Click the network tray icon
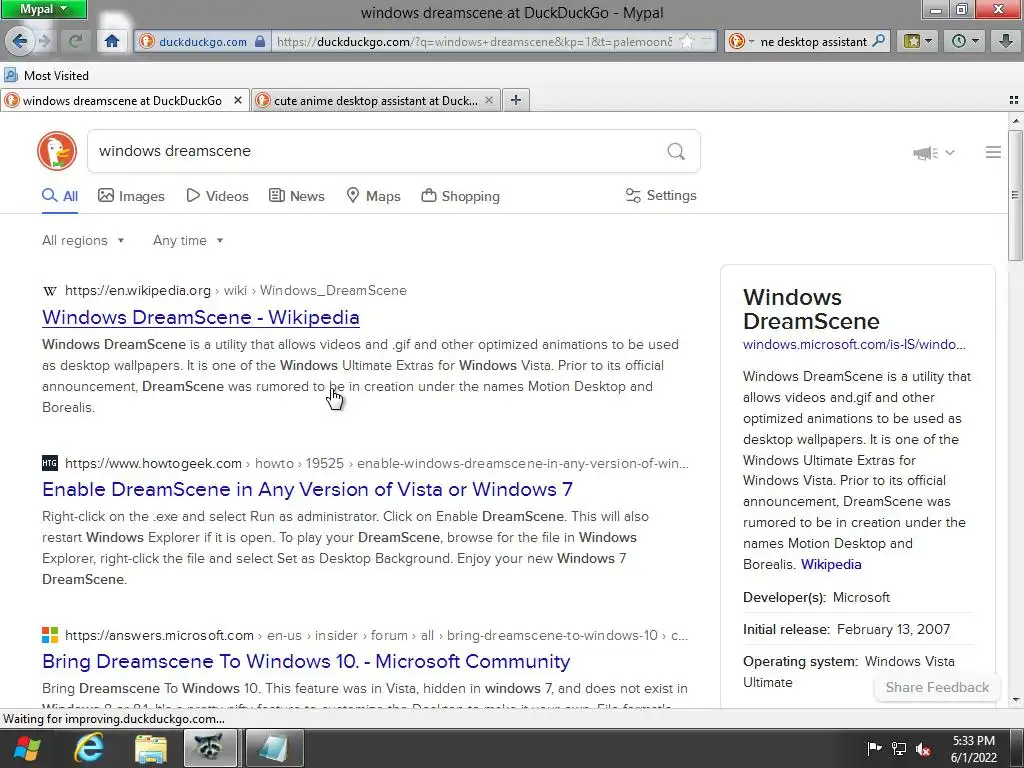 899,749
